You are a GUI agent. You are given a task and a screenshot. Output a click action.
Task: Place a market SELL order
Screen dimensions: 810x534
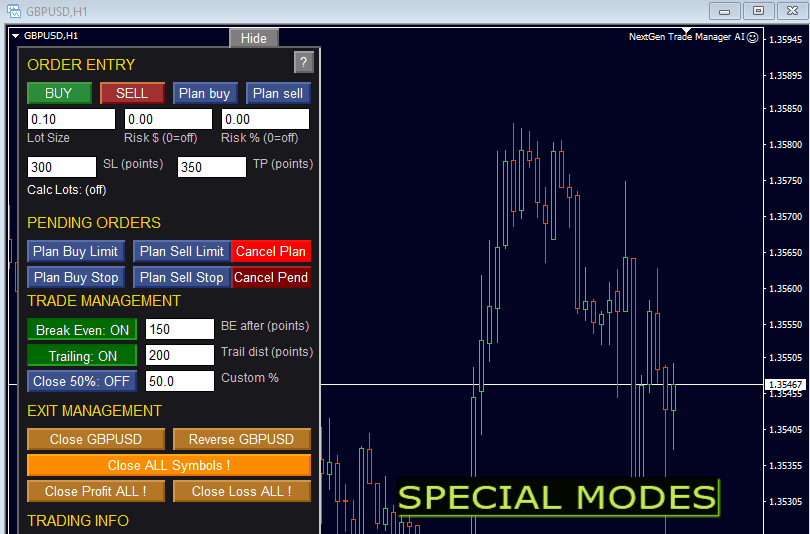pyautogui.click(x=132, y=93)
